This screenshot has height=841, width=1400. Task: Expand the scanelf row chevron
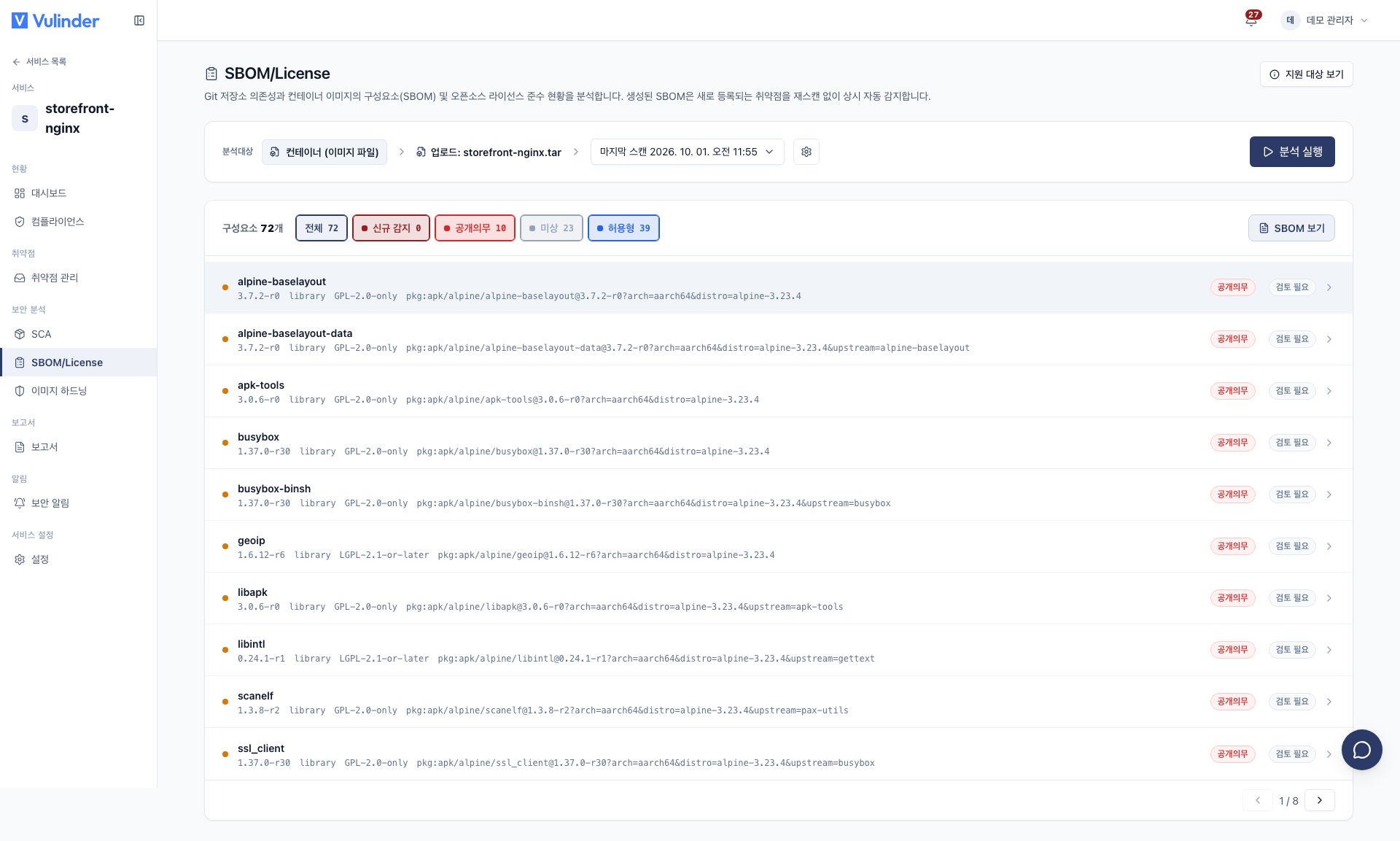pyautogui.click(x=1329, y=702)
